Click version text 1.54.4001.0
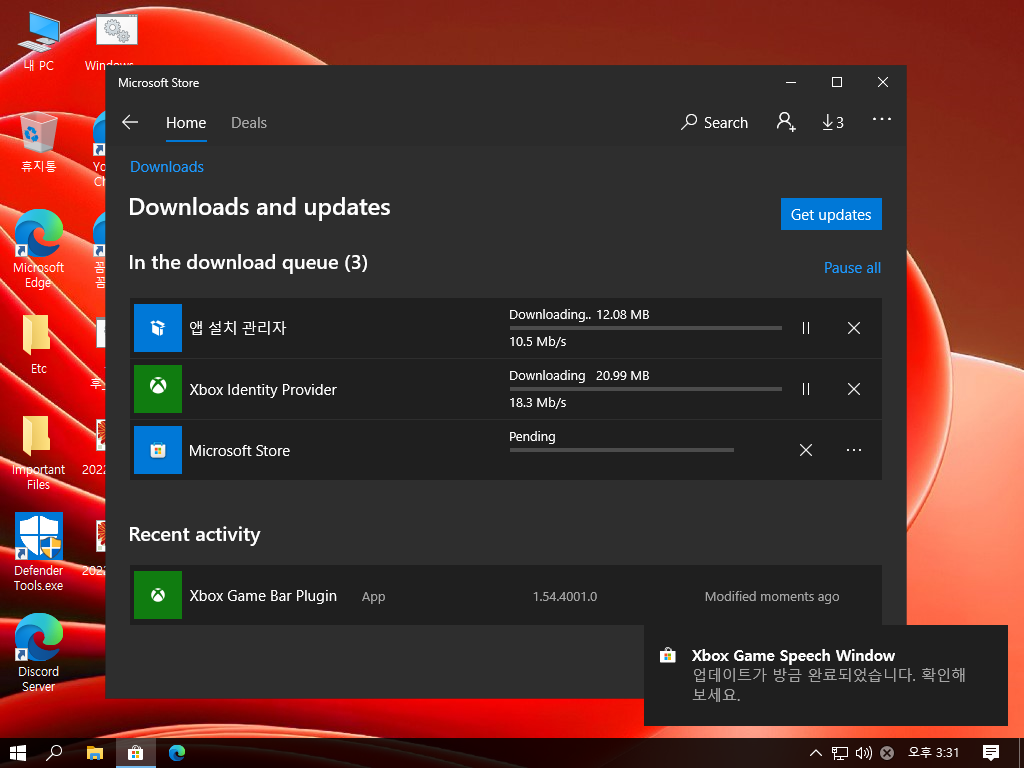Image resolution: width=1024 pixels, height=768 pixels. [565, 596]
